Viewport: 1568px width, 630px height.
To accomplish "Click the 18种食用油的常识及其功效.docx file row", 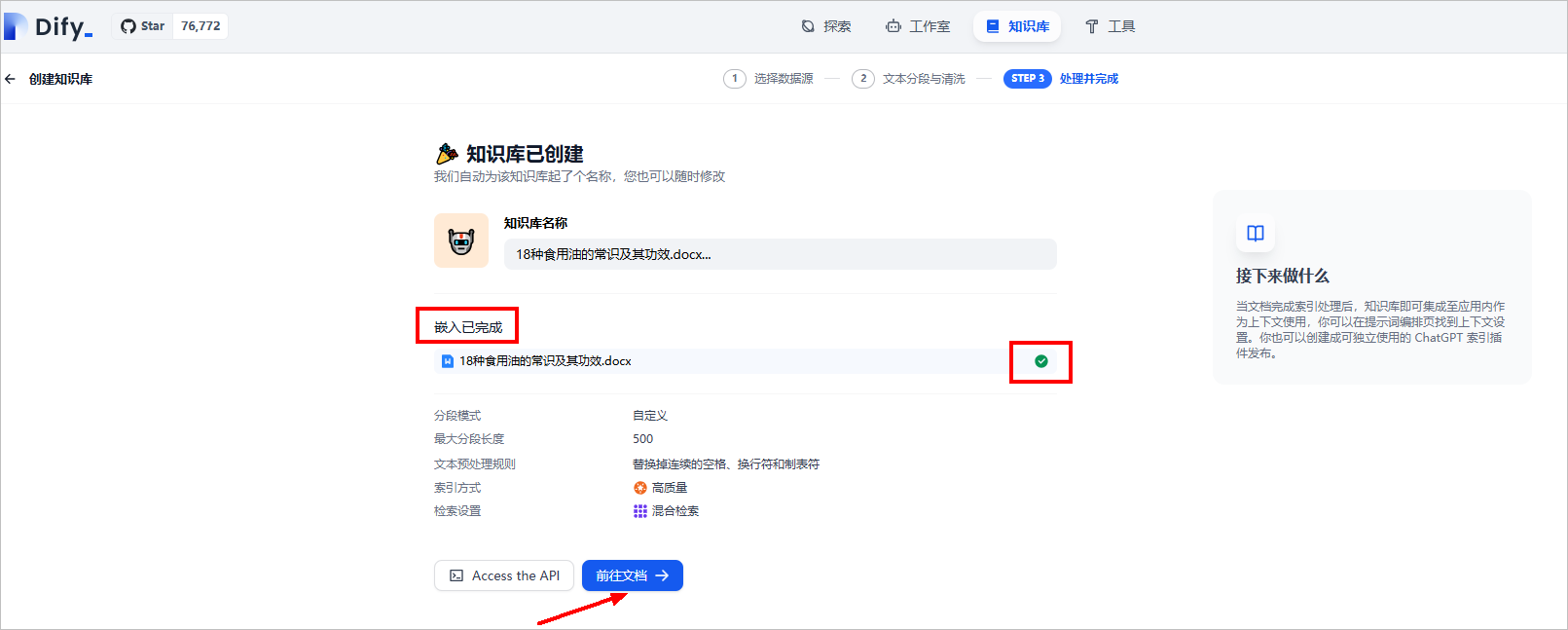I will tap(746, 361).
